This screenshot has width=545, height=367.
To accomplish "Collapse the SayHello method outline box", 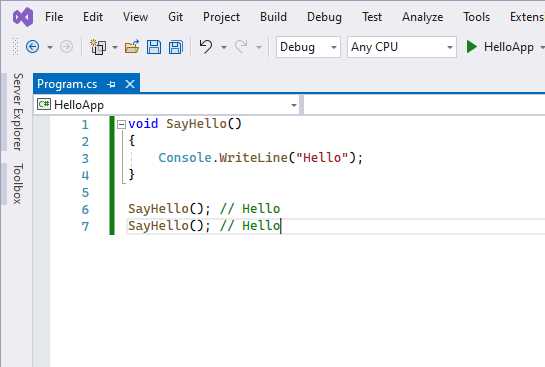I will tap(121, 124).
